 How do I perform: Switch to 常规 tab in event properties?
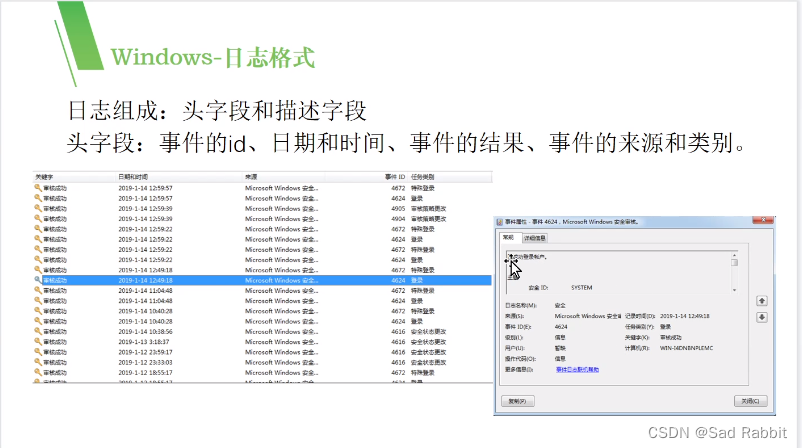tap(508, 237)
